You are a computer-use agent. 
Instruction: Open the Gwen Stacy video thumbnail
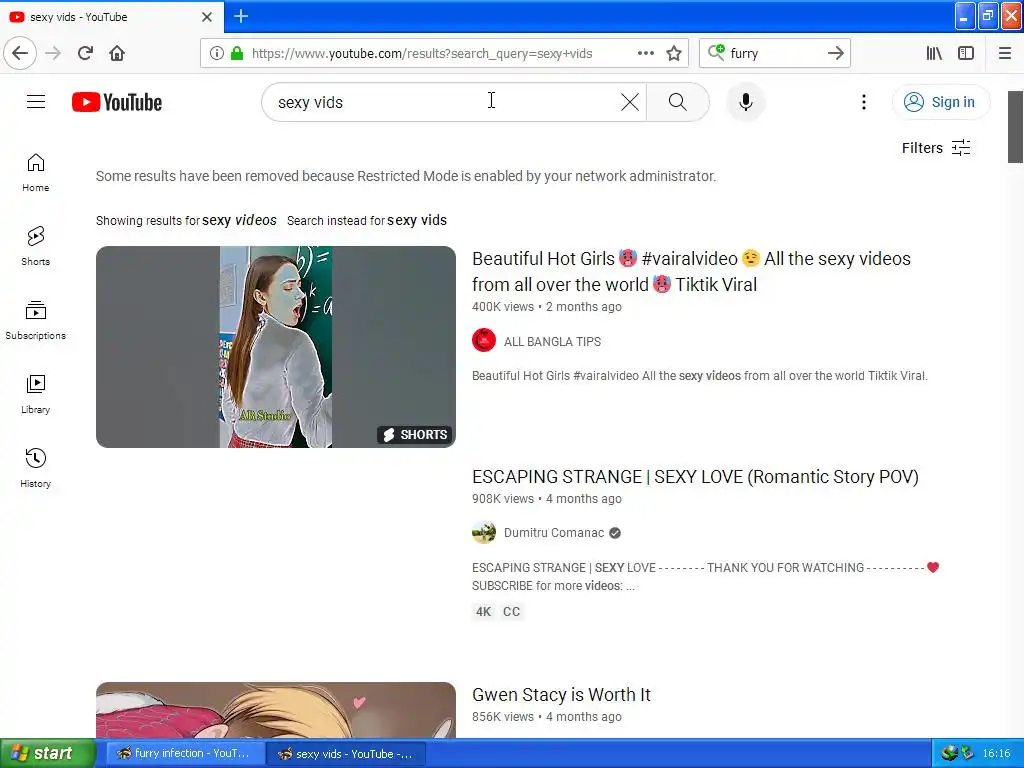(x=276, y=711)
